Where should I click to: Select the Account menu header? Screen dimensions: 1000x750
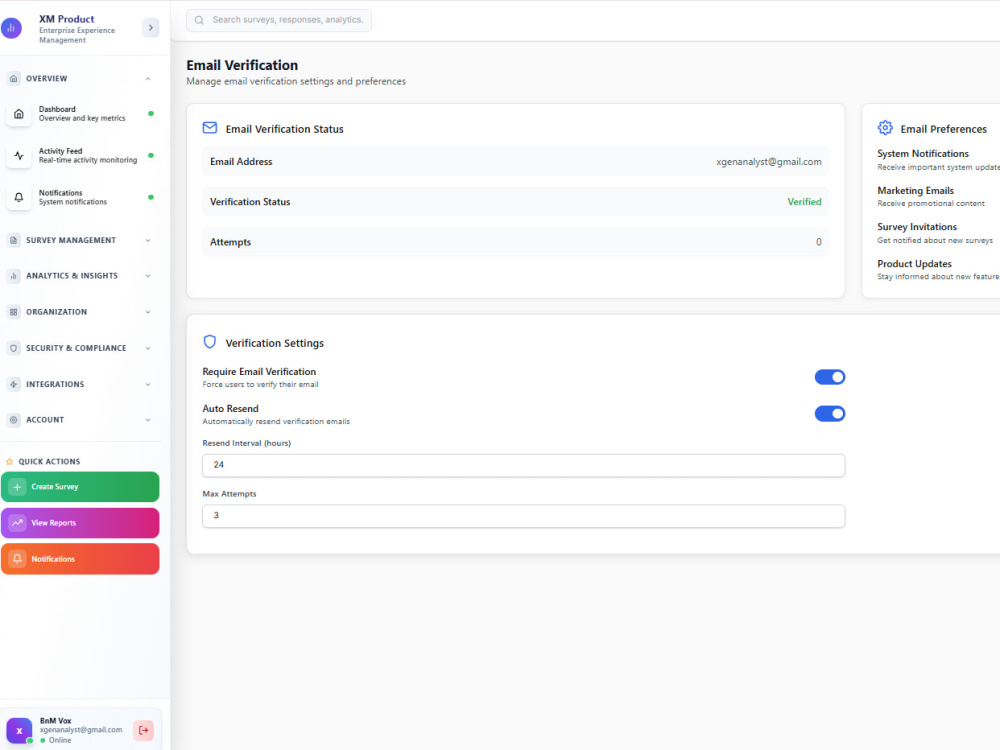pyautogui.click(x=81, y=420)
